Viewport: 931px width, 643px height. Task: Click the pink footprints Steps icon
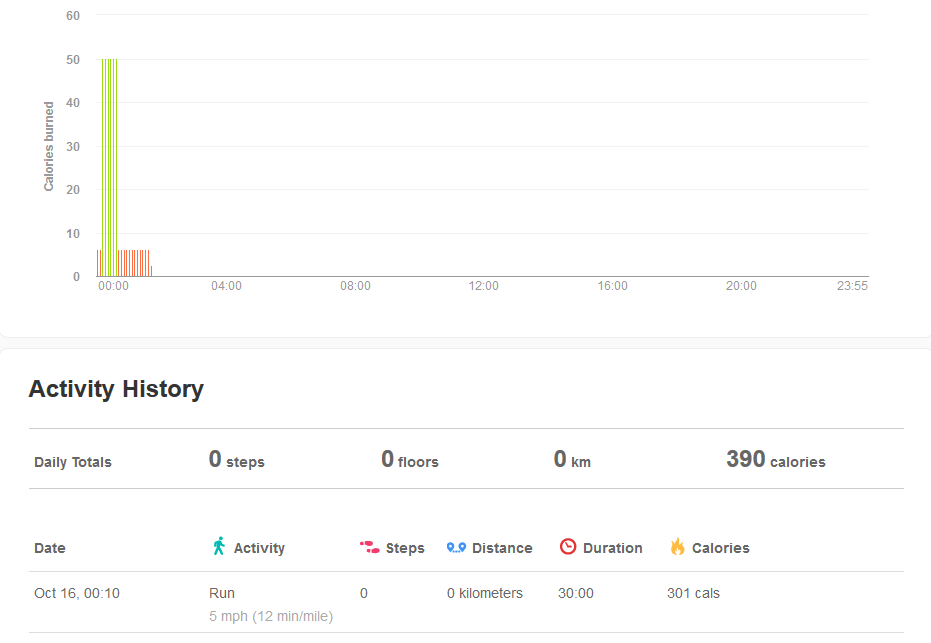coord(369,547)
